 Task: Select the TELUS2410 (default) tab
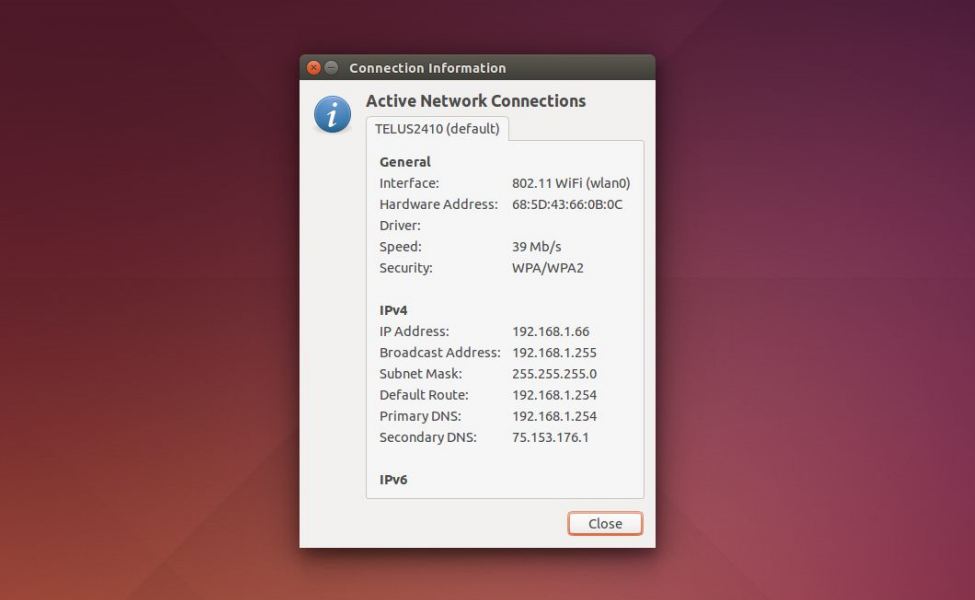coord(437,129)
